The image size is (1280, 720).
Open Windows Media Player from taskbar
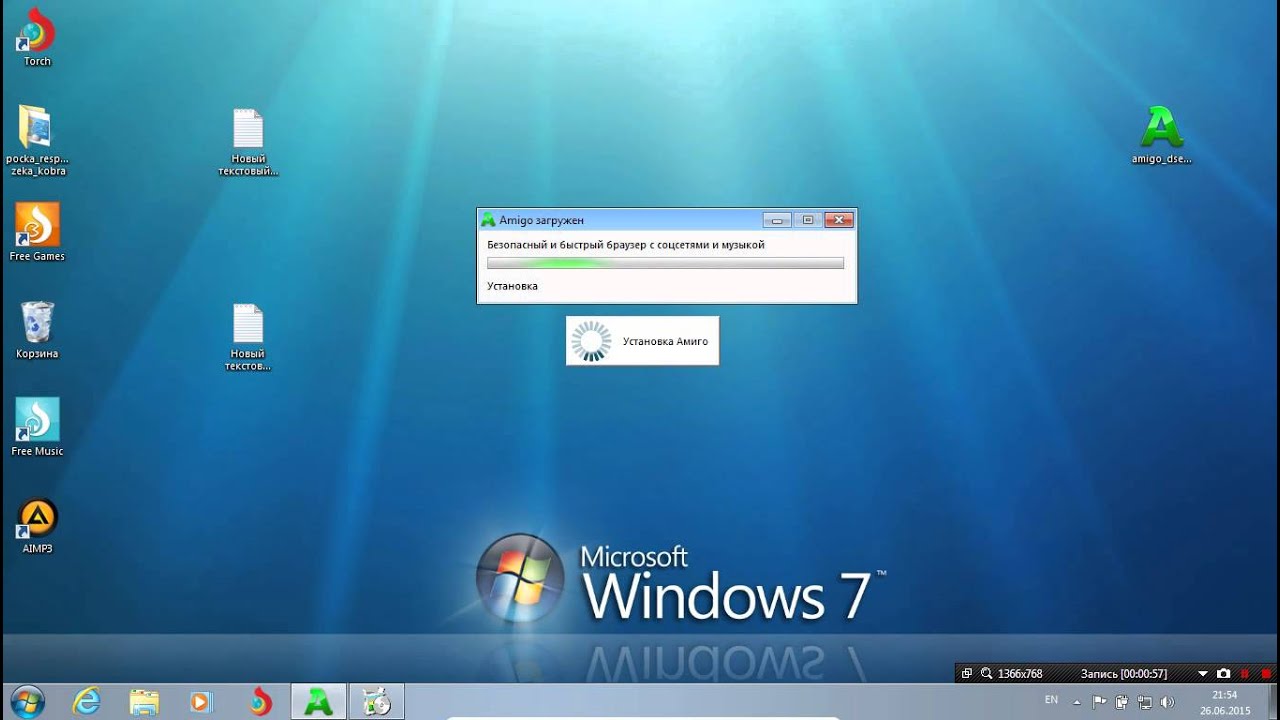tap(201, 702)
